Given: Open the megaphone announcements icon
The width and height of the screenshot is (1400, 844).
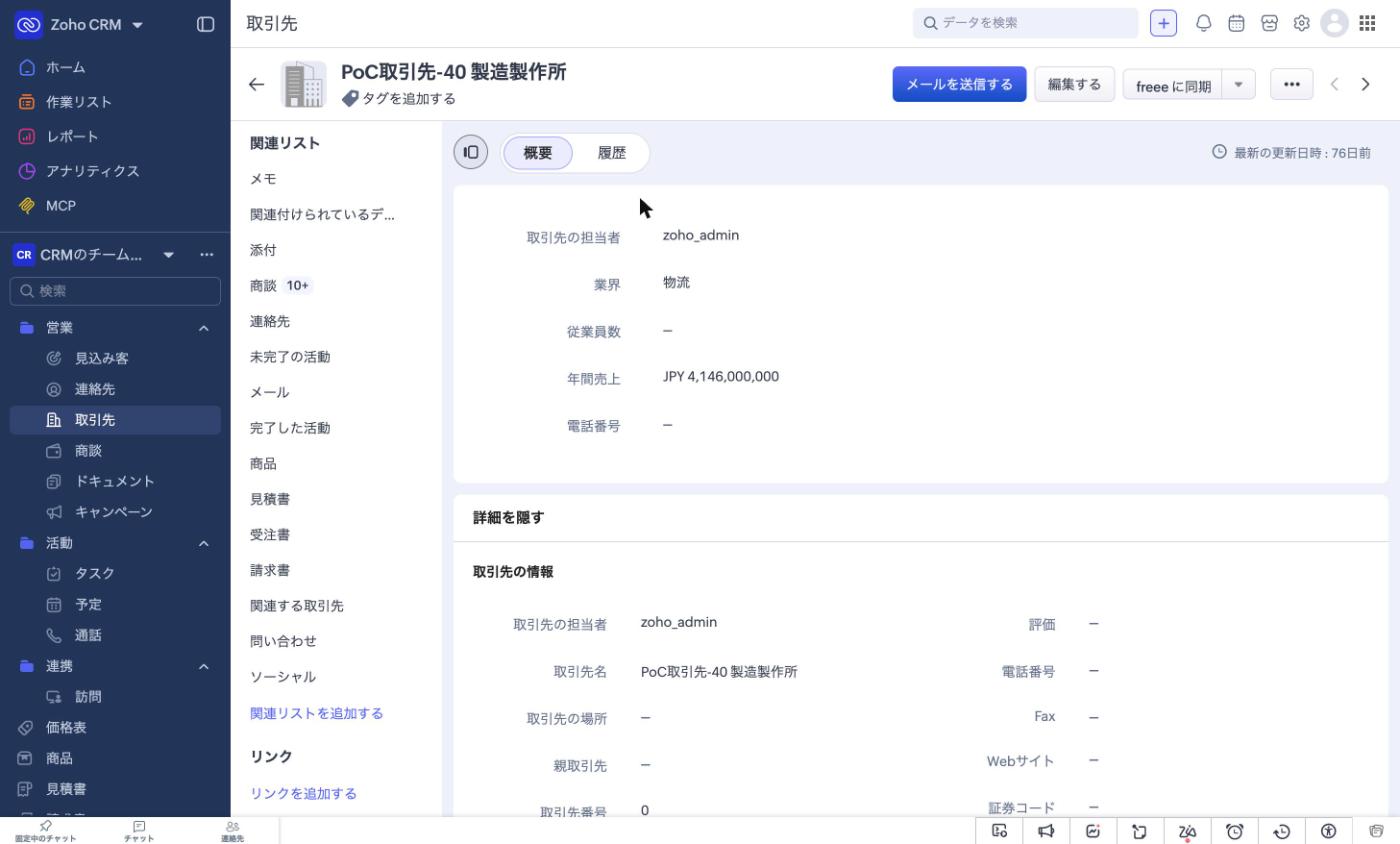Looking at the screenshot, I should coord(1046,831).
